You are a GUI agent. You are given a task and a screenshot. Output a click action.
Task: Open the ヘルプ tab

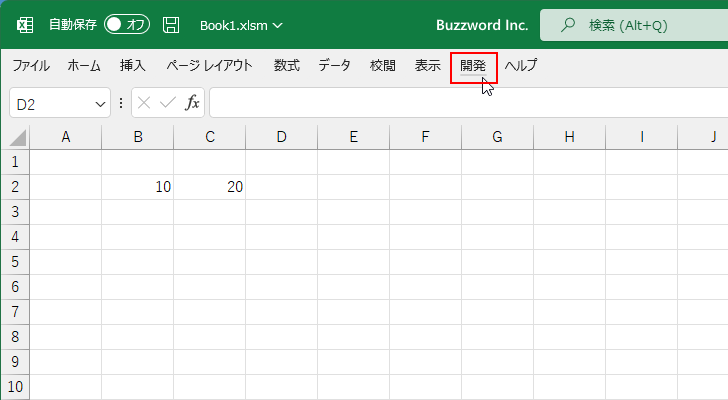point(521,65)
